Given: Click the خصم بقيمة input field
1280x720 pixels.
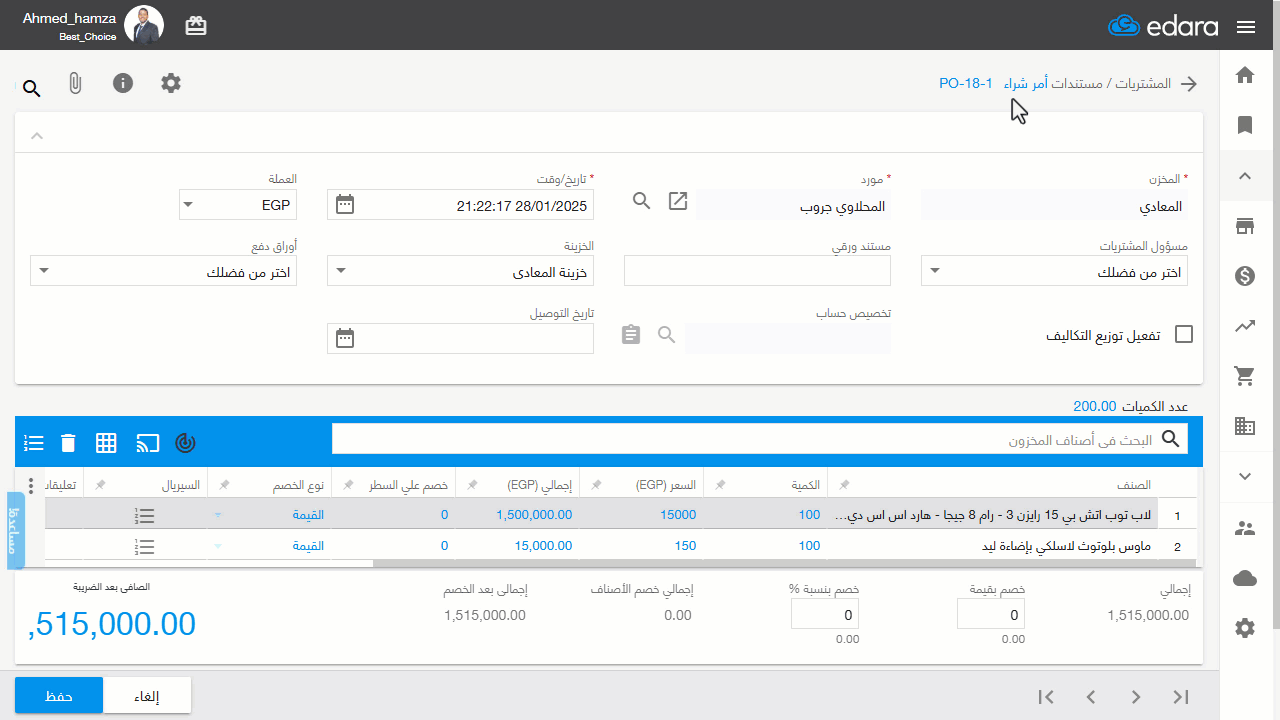Looking at the screenshot, I should 990,615.
